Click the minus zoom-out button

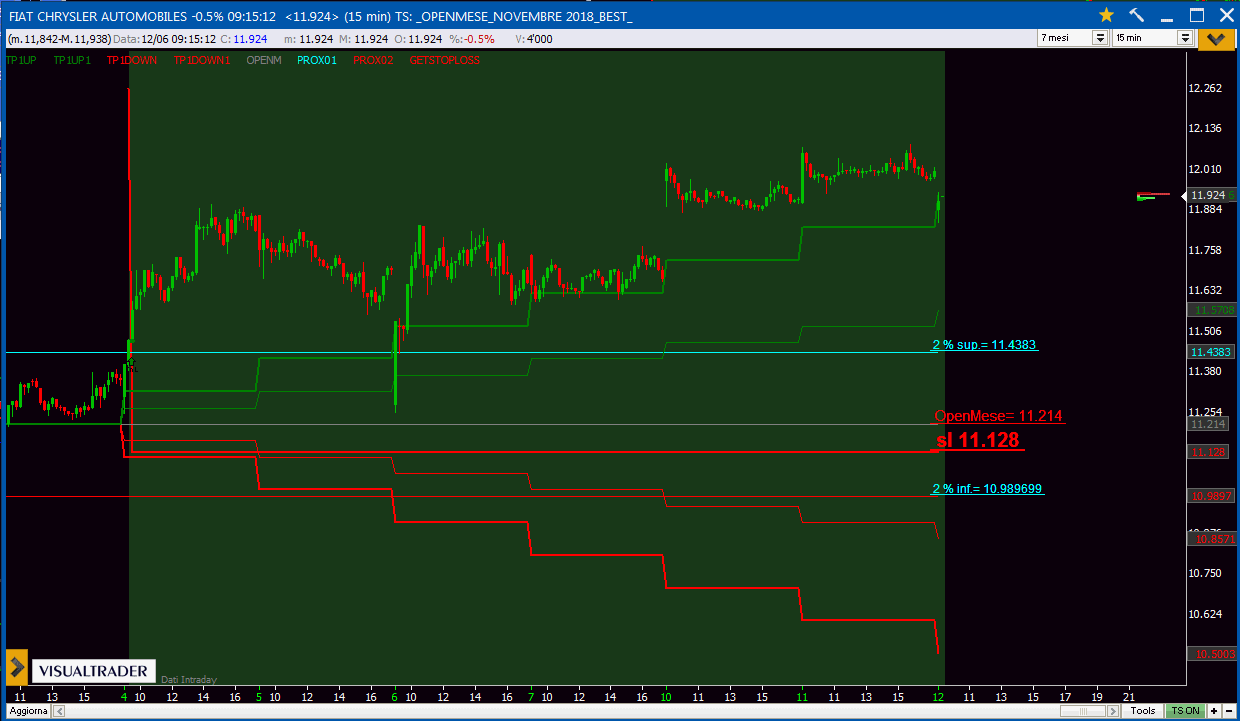(x=1227, y=711)
